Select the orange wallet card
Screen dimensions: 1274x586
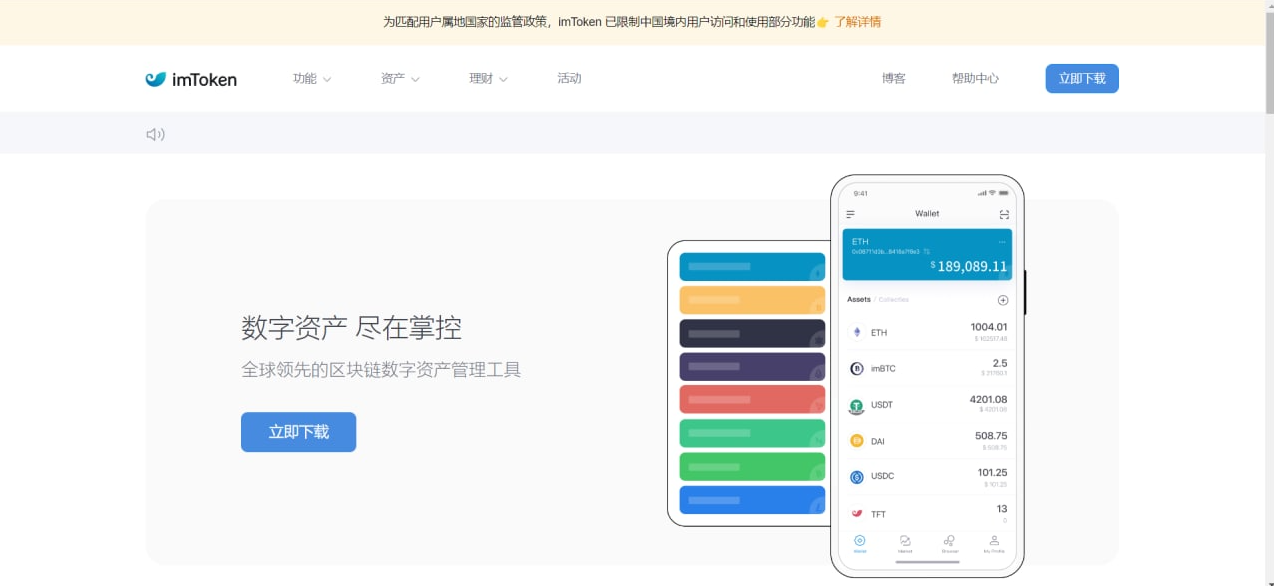752,300
